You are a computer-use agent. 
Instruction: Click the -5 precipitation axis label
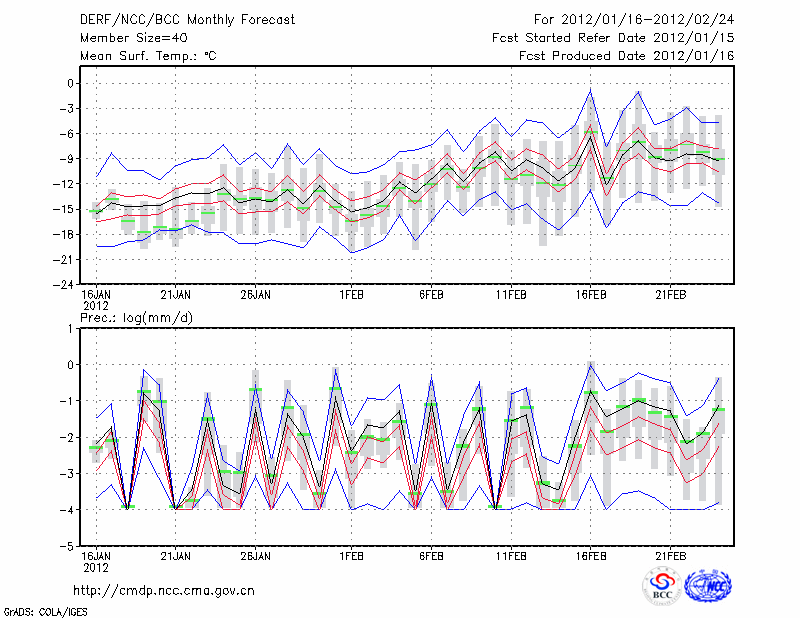pos(66,547)
